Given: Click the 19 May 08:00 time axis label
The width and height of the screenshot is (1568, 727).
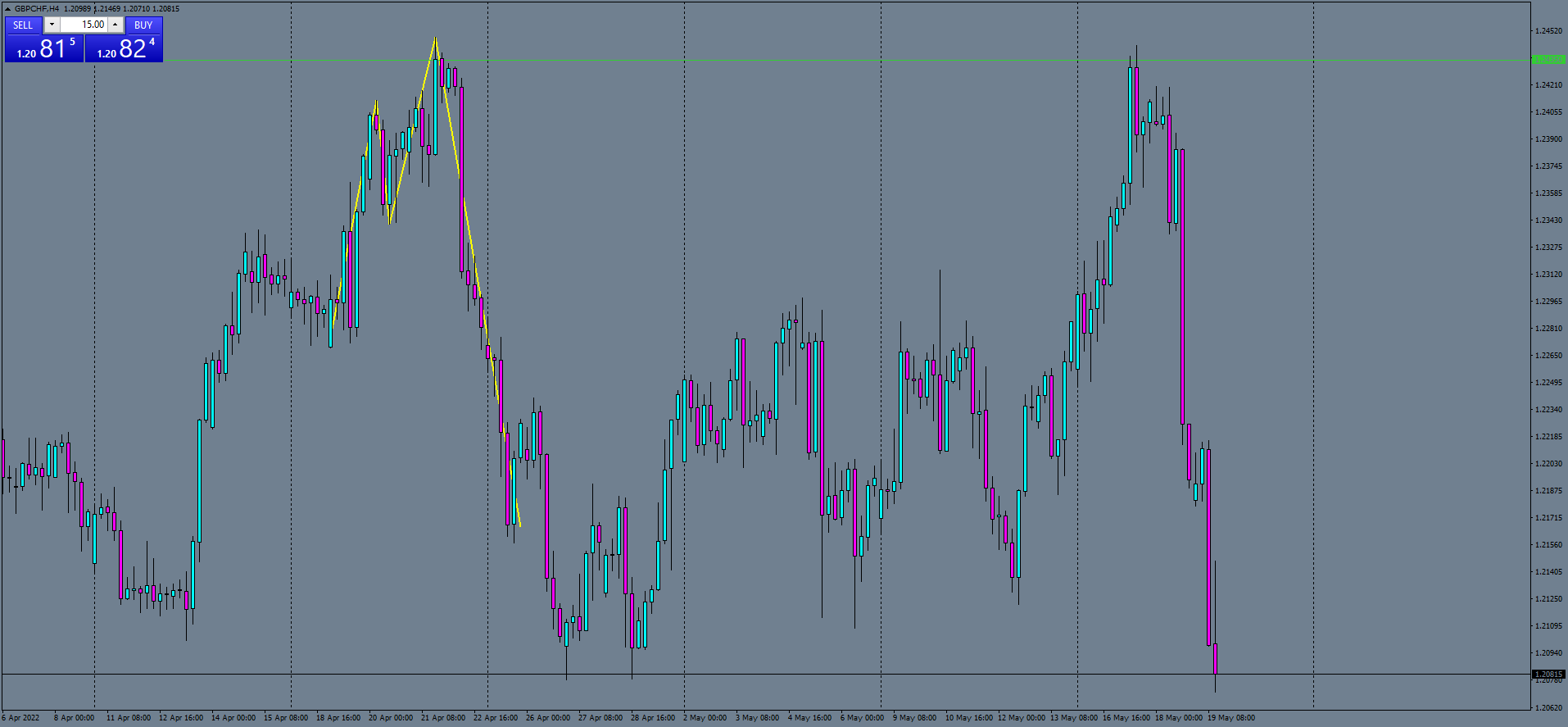Looking at the screenshot, I should (1231, 718).
